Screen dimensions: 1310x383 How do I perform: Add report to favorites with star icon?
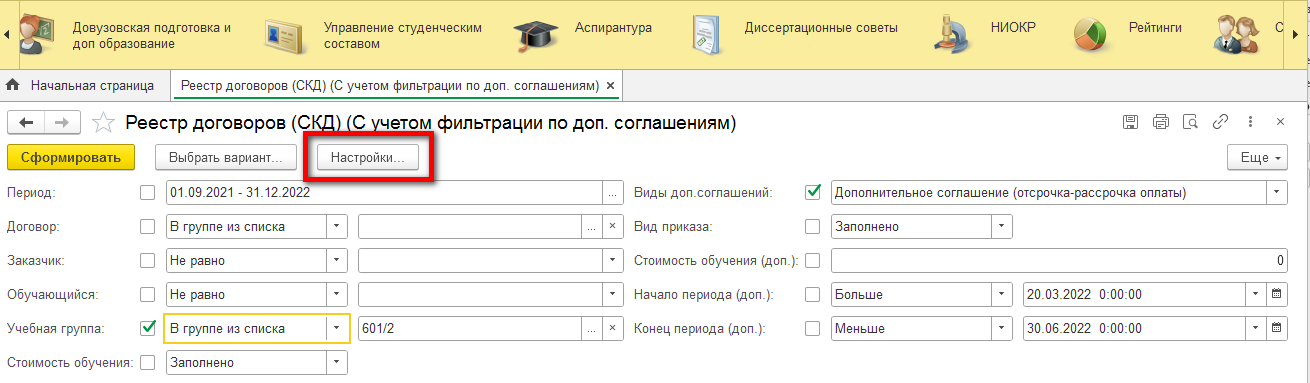(x=102, y=123)
